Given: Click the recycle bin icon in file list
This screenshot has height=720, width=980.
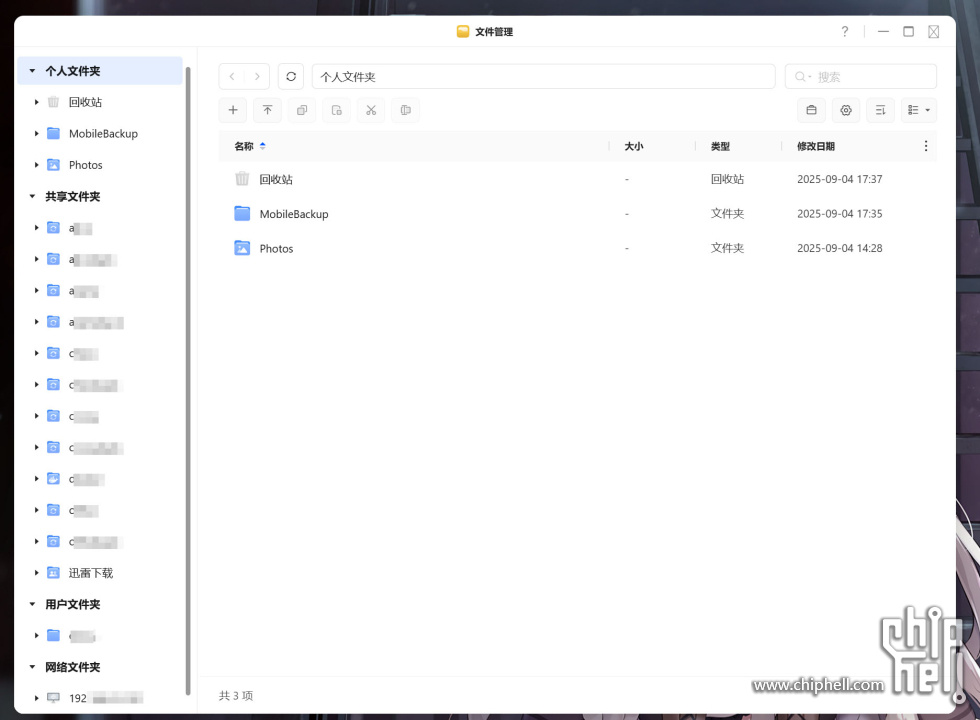Looking at the screenshot, I should click(x=242, y=179).
